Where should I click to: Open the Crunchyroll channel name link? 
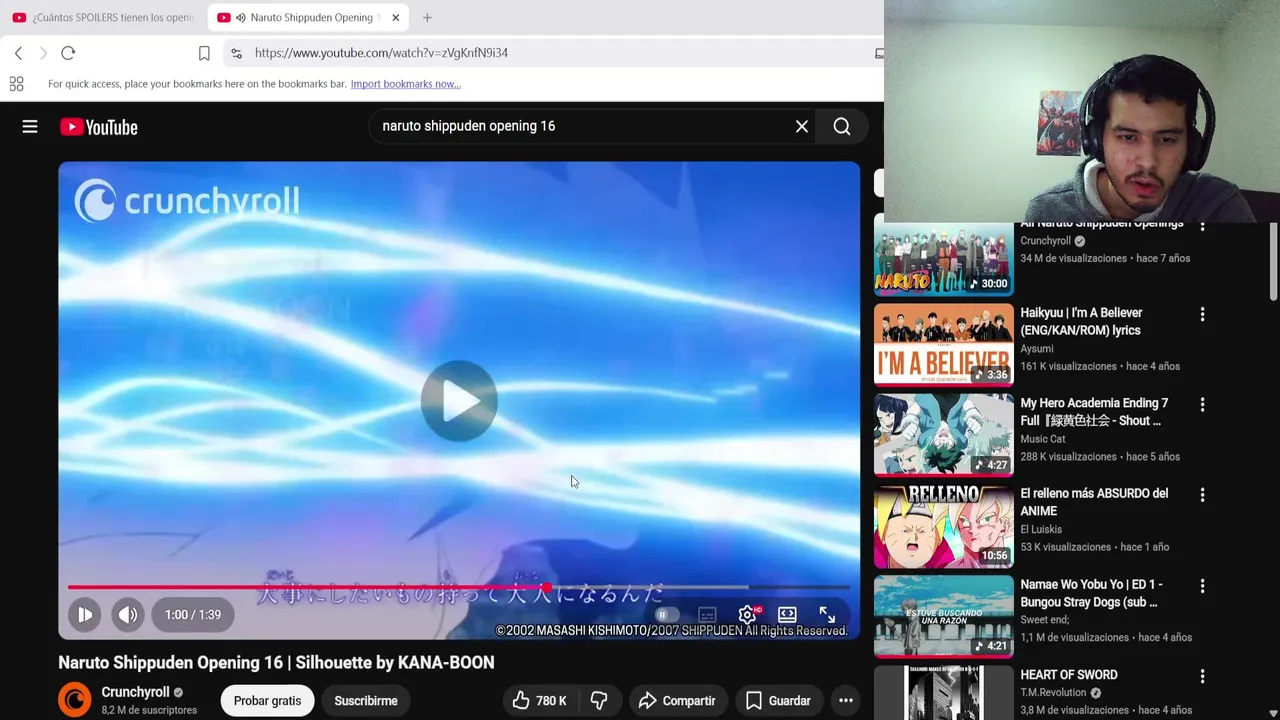tap(135, 692)
